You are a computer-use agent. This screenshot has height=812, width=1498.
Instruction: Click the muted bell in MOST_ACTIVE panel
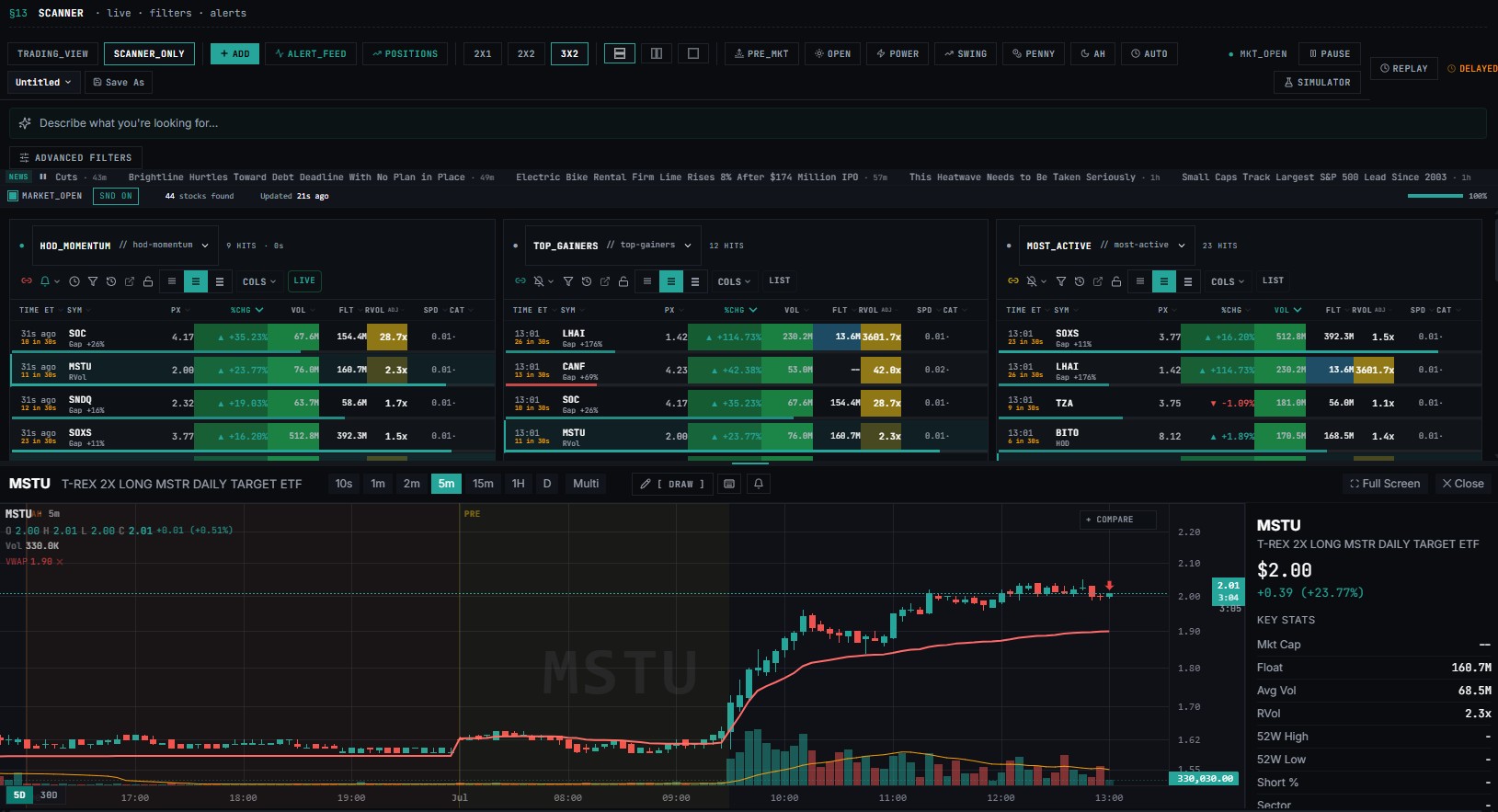pos(1032,281)
